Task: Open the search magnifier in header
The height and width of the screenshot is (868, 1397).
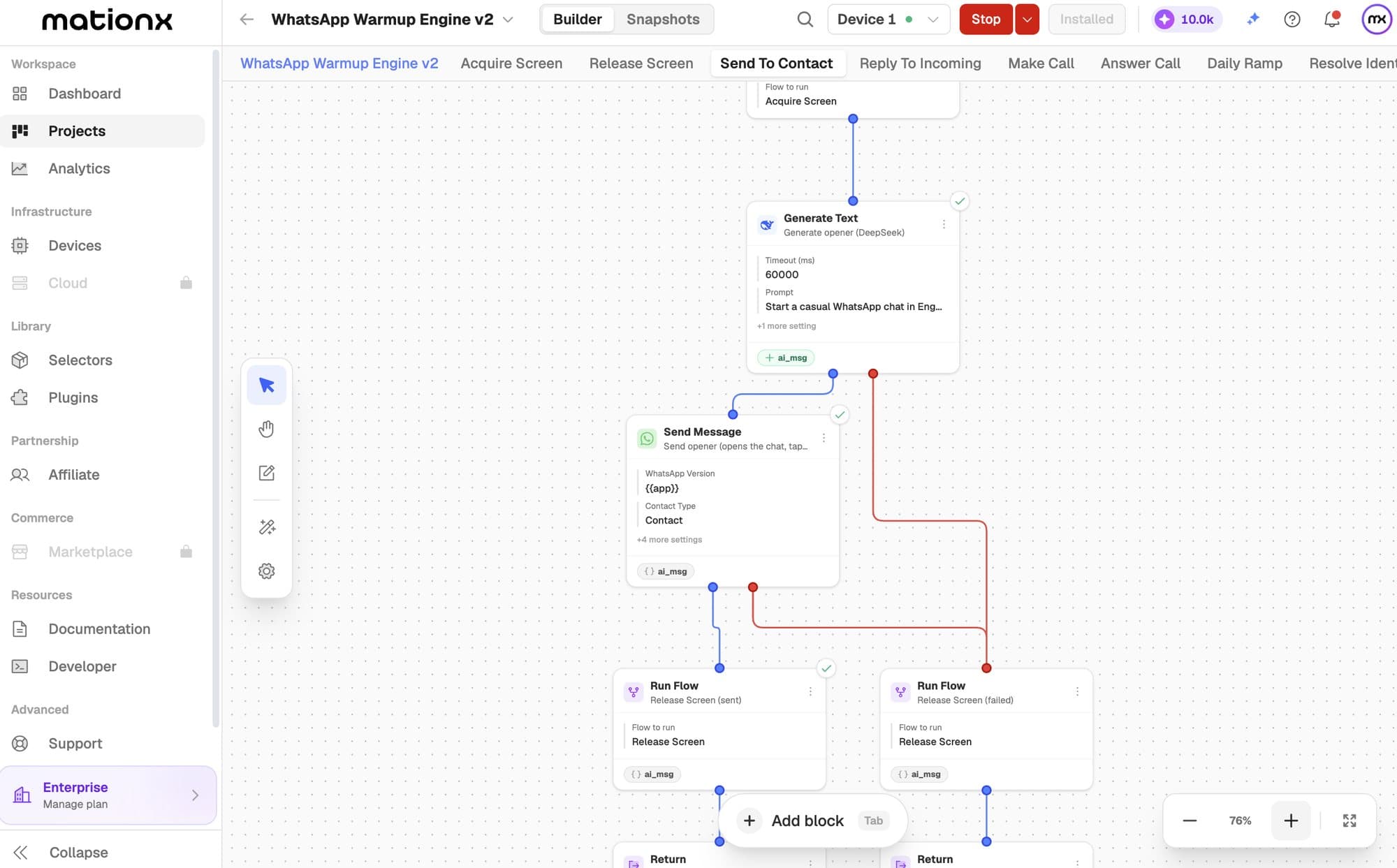Action: pos(805,20)
